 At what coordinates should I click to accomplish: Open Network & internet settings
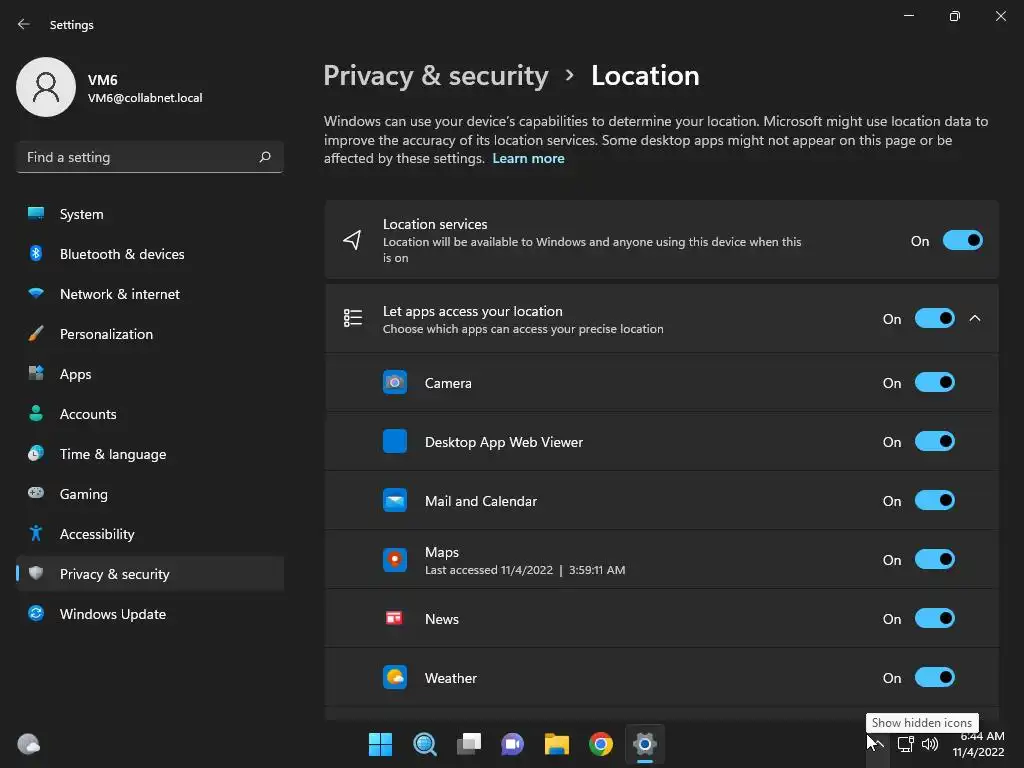tap(120, 294)
